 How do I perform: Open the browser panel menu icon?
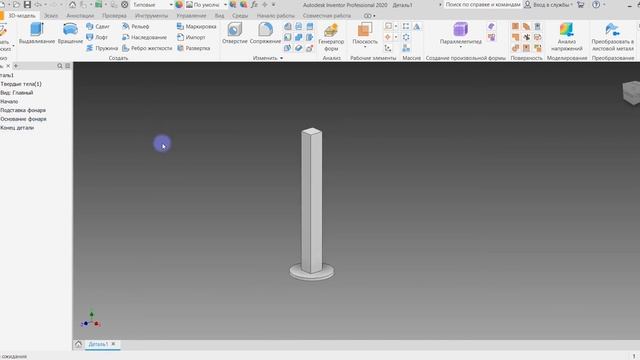tap(68, 66)
